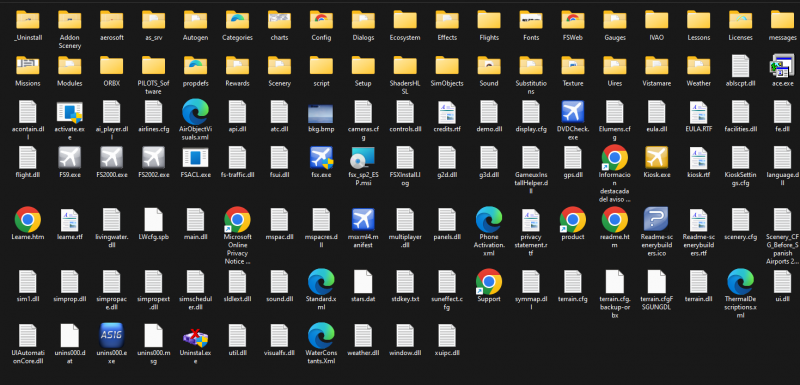Select the DVDCheck.exe icon
Screen dimensions: 800x385
pos(572,111)
